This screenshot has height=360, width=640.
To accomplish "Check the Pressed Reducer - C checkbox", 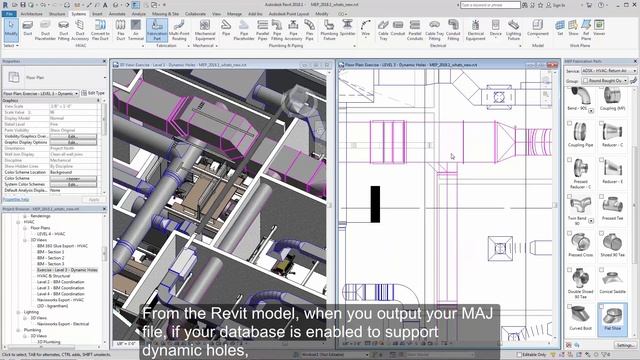I will 569,160.
